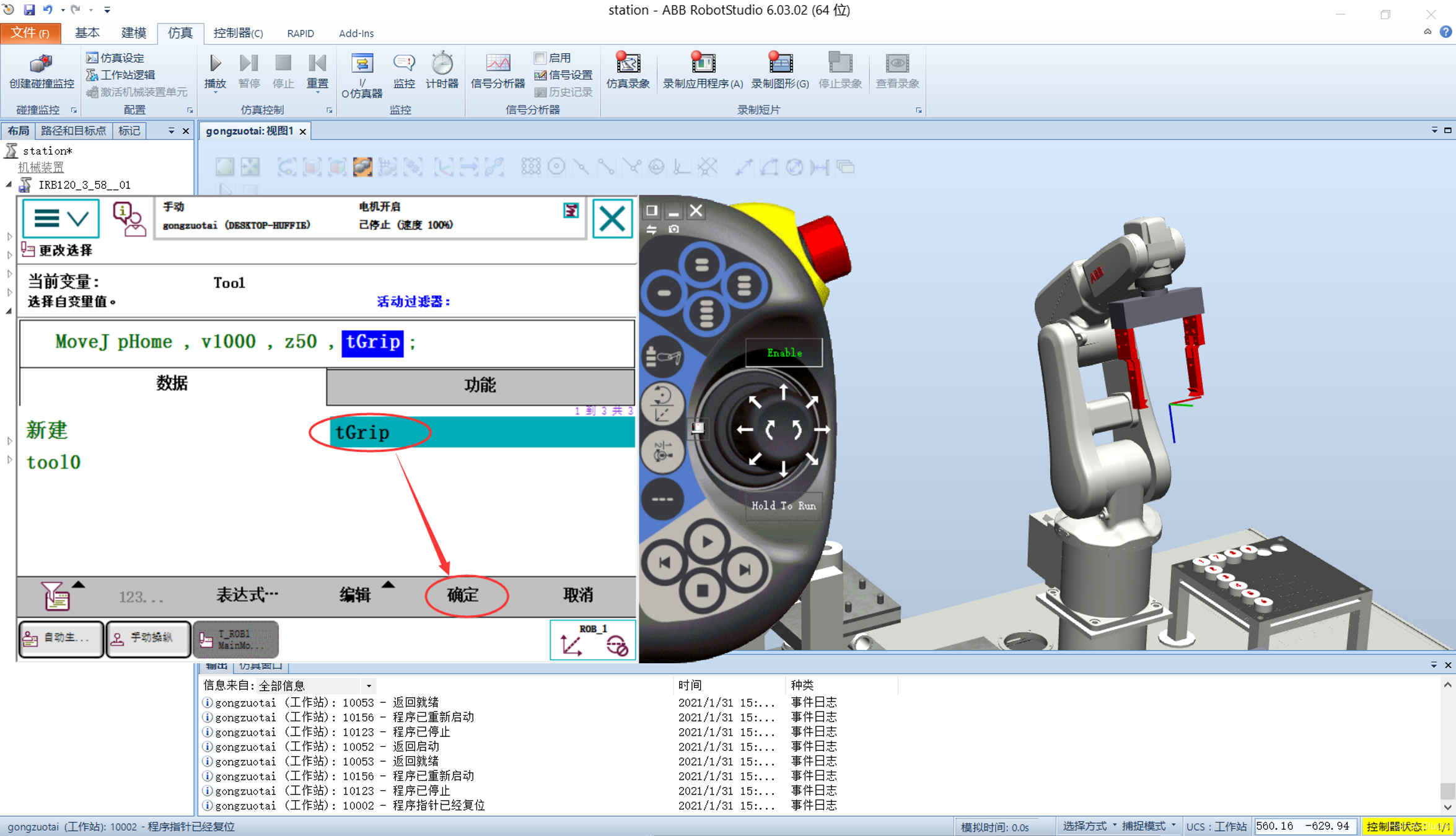Click the 确定 confirm button
The image size is (1456, 836).
click(463, 595)
